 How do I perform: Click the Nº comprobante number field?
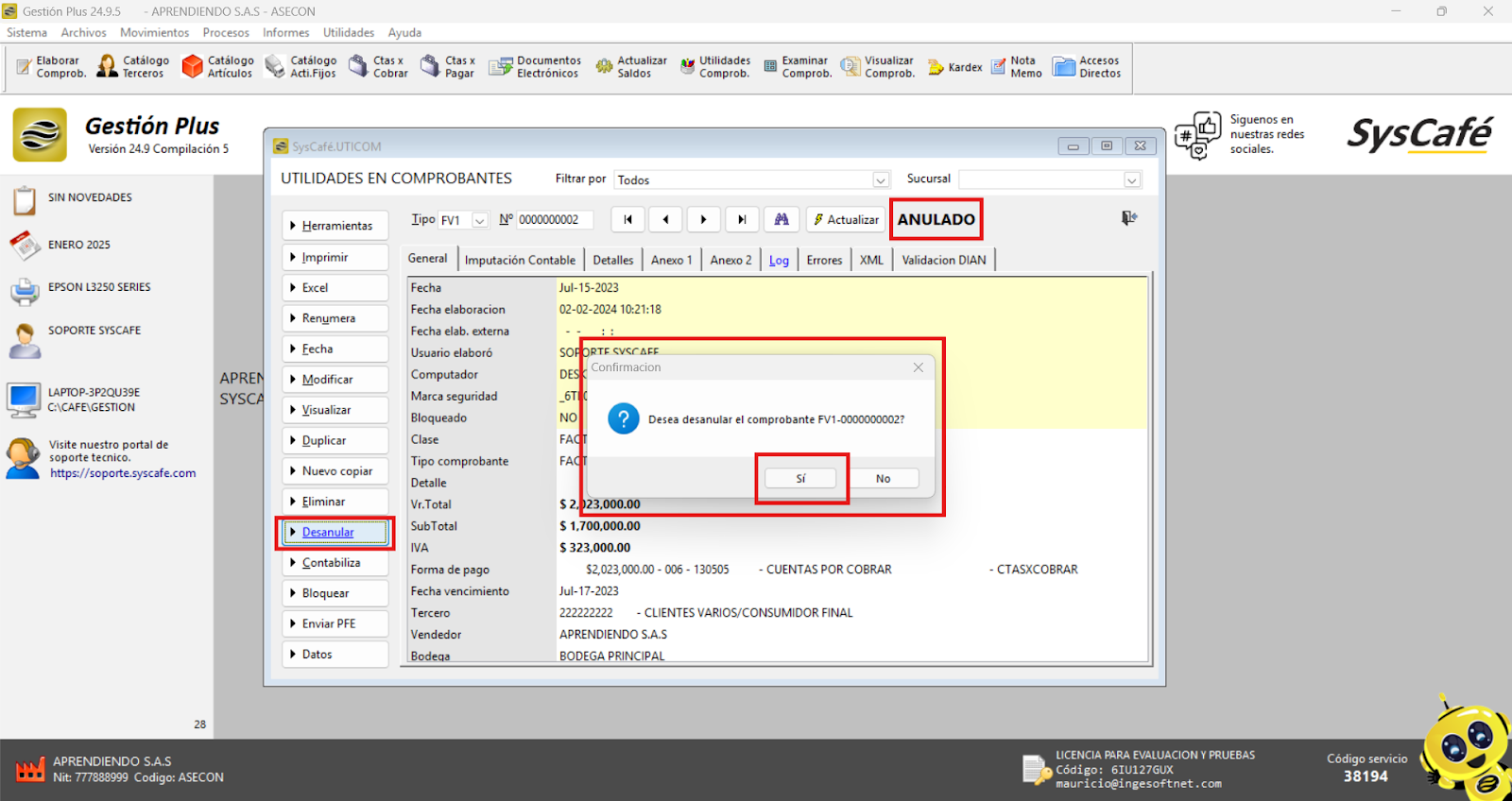click(554, 219)
